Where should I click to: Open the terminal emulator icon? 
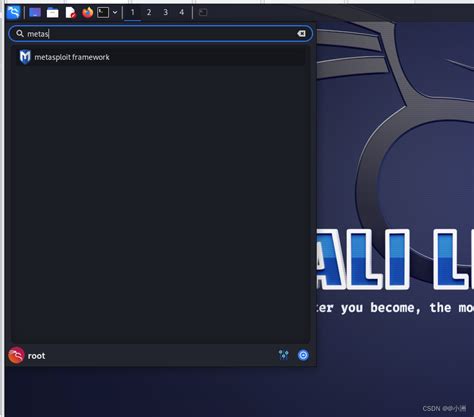(103, 13)
